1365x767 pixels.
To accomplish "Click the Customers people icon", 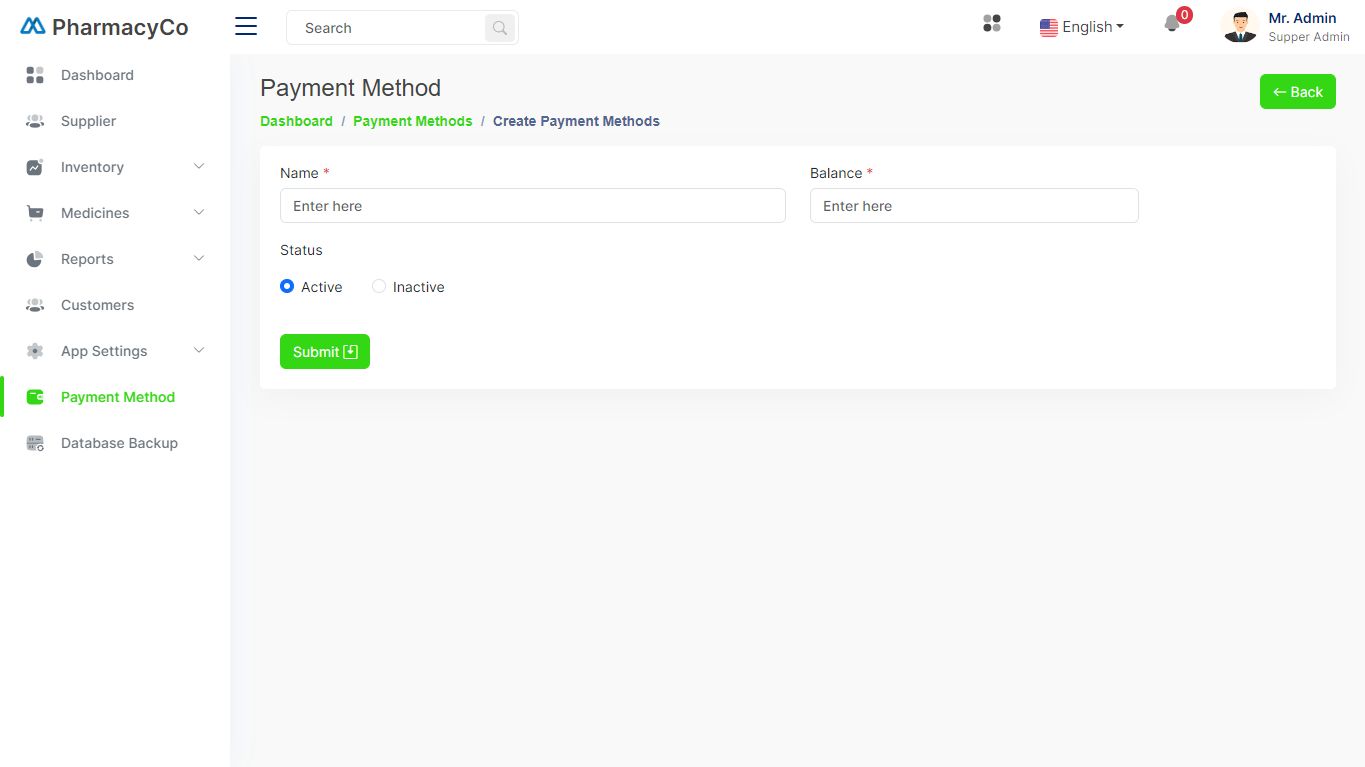I will pyautogui.click(x=35, y=305).
